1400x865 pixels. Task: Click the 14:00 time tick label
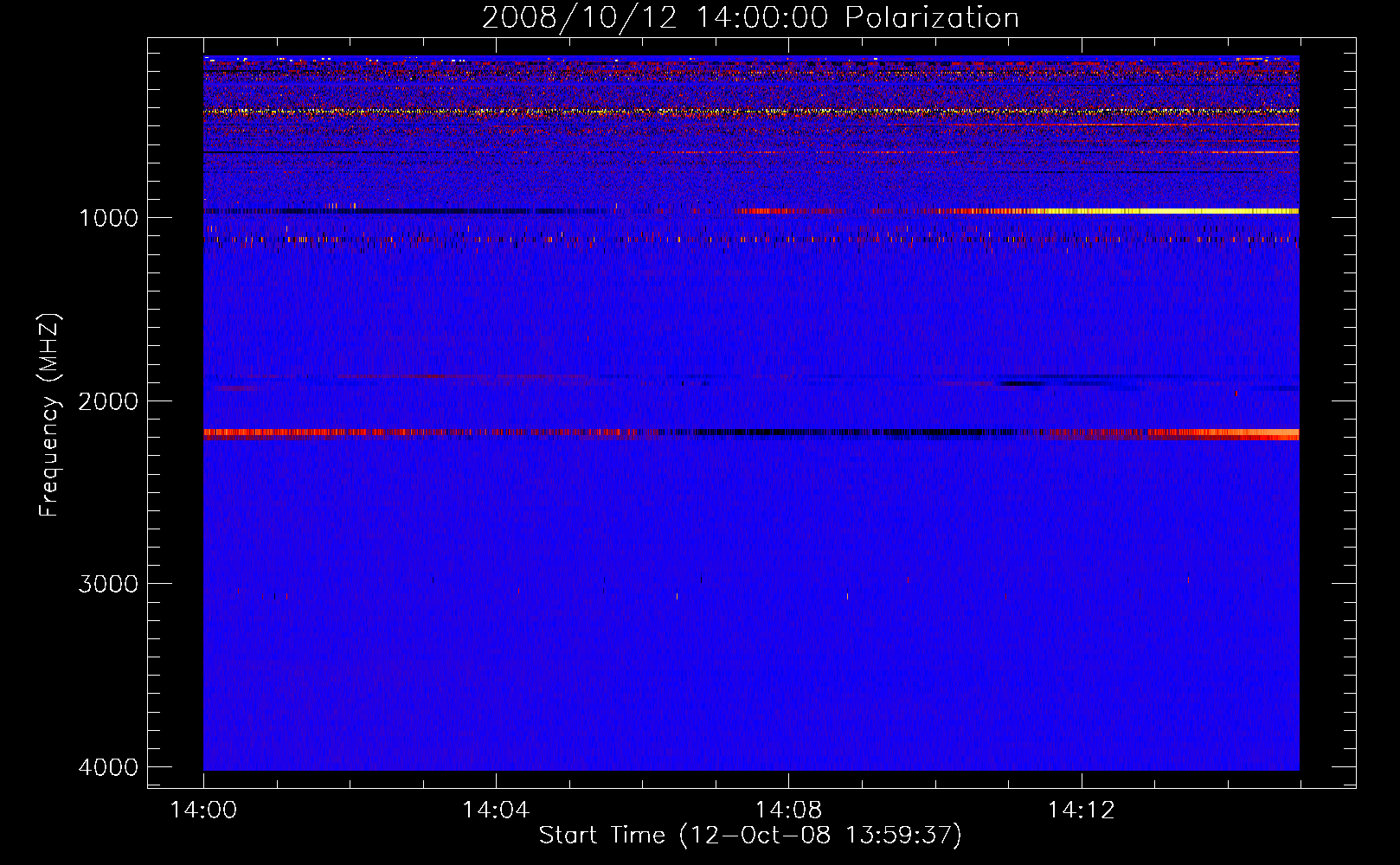[203, 810]
